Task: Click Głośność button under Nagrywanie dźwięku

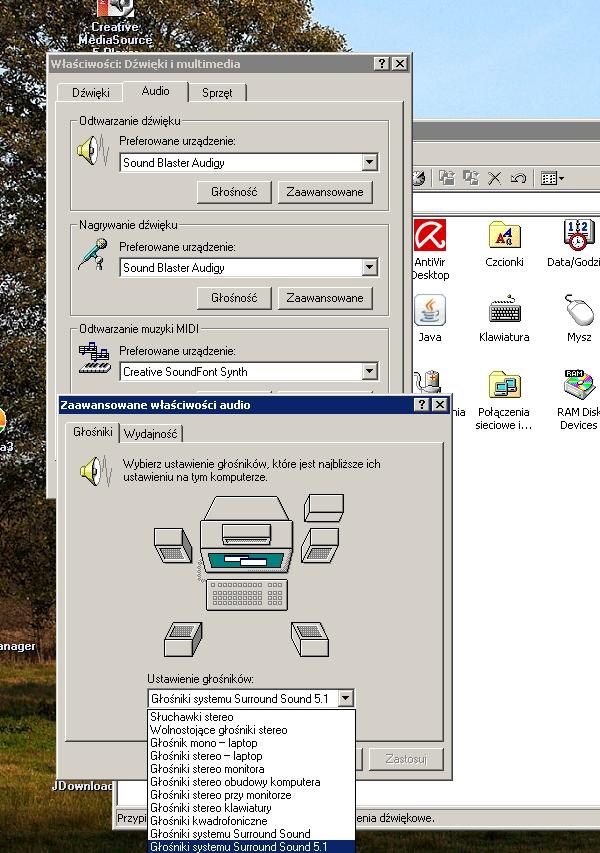Action: coord(234,298)
